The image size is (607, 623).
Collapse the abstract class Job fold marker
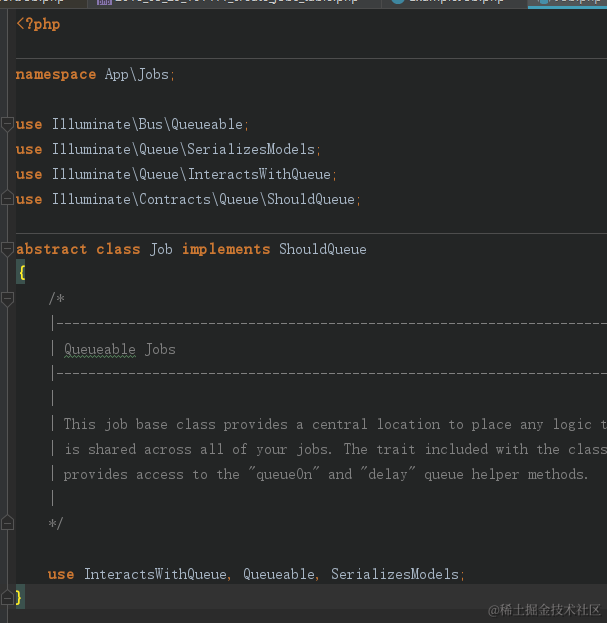(7, 250)
